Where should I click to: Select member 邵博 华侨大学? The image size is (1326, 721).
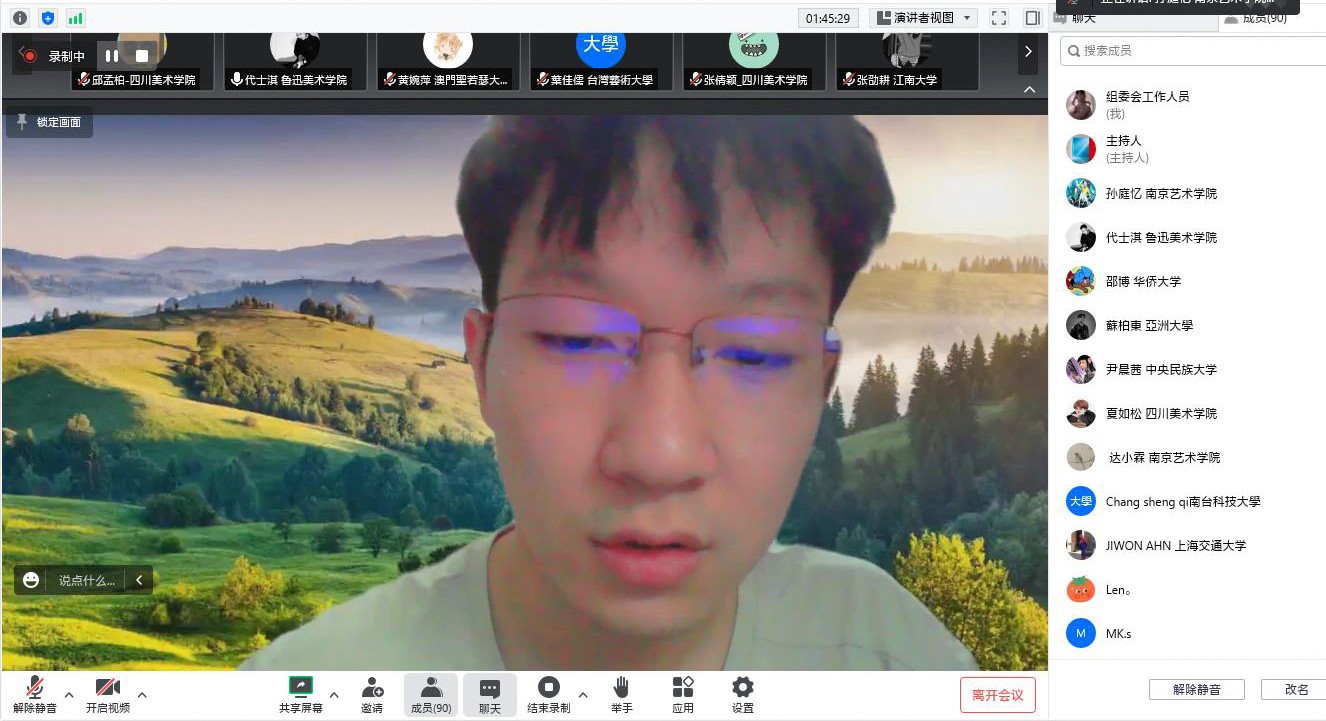pos(1188,281)
